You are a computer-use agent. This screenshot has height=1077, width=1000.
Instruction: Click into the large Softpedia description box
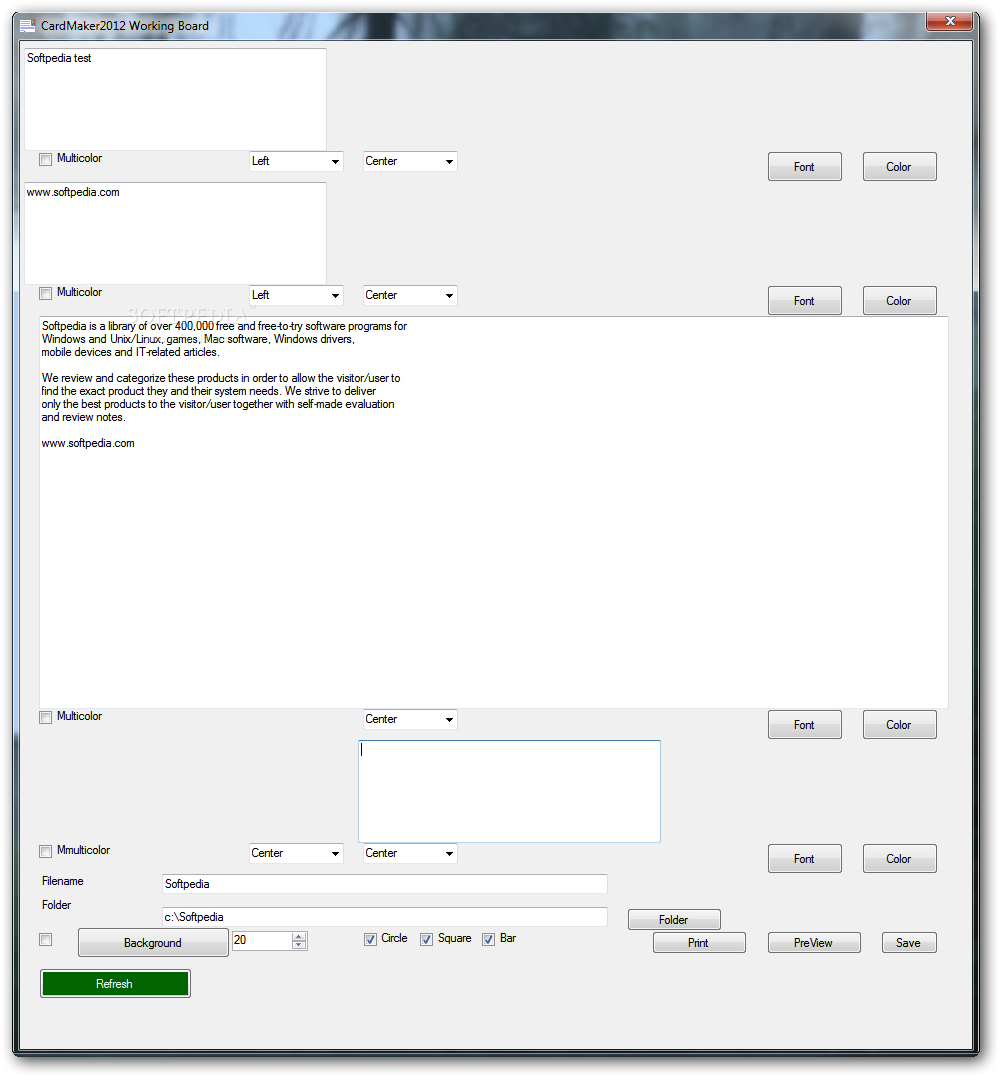click(x=494, y=512)
